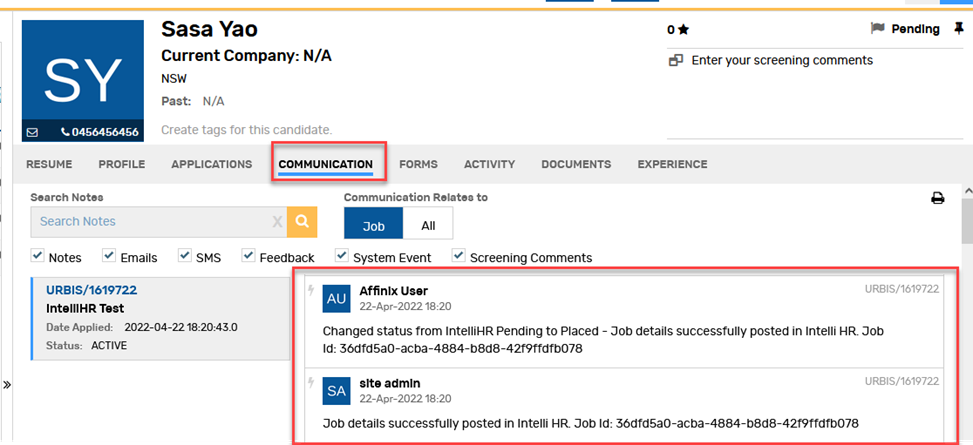Click the envelope email icon under avatar
Screen dimensions: 973x445
32,131
